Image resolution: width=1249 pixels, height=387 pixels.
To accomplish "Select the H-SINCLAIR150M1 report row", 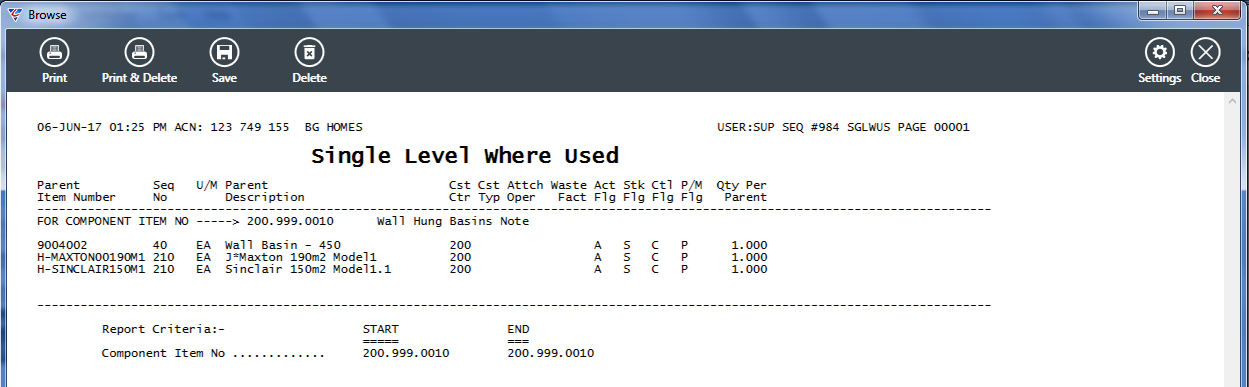I will [402, 269].
